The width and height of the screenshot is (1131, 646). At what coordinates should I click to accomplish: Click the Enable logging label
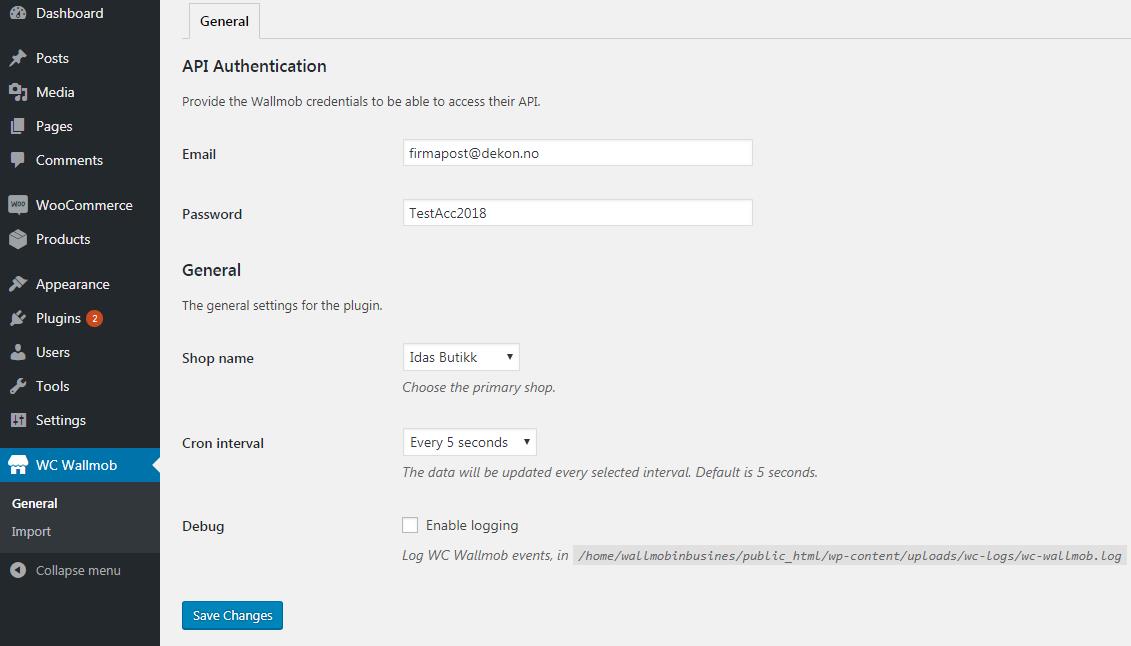click(472, 525)
